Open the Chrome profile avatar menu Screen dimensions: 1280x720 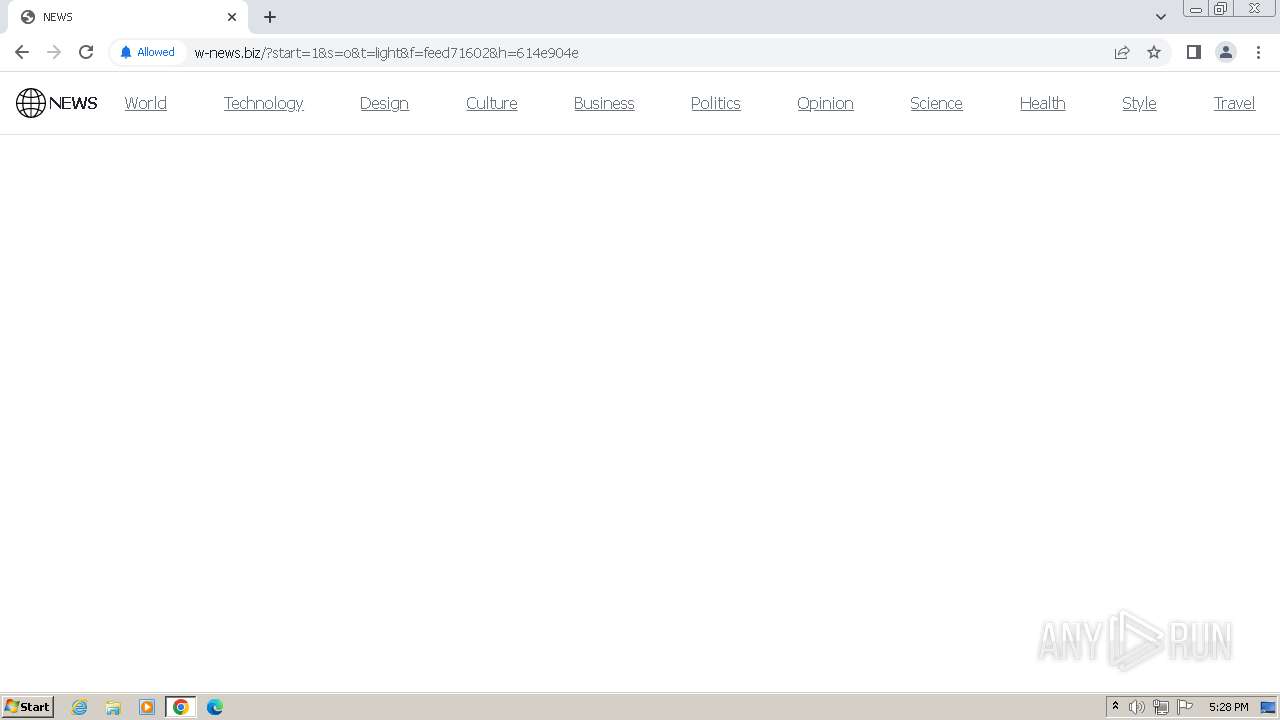coord(1226,52)
